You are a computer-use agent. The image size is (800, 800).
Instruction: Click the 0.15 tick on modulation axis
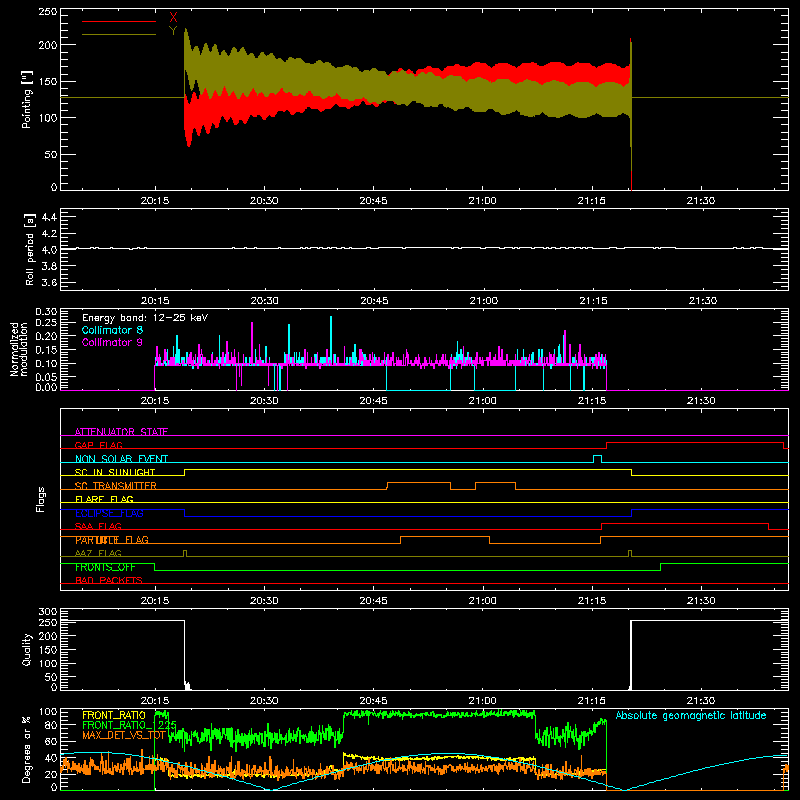tap(46, 349)
